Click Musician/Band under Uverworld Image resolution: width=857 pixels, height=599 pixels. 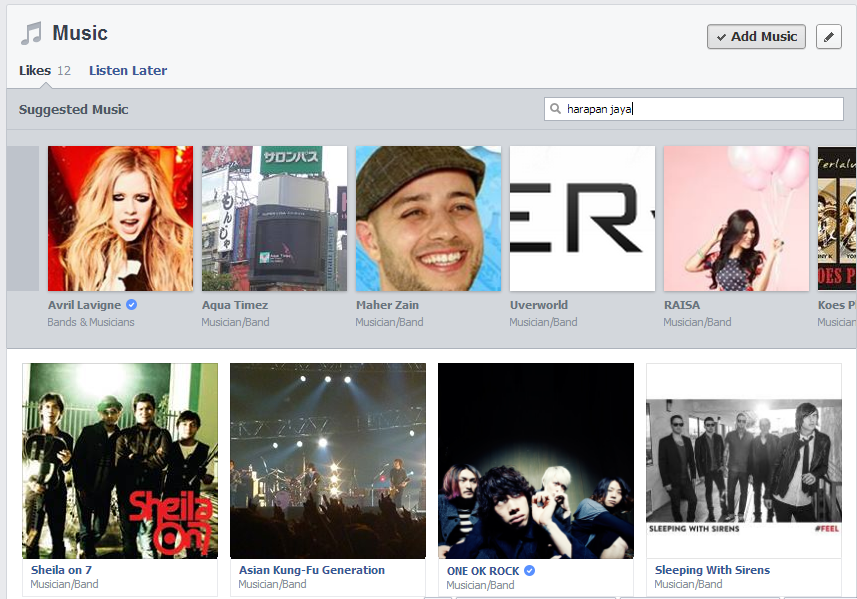(x=544, y=322)
